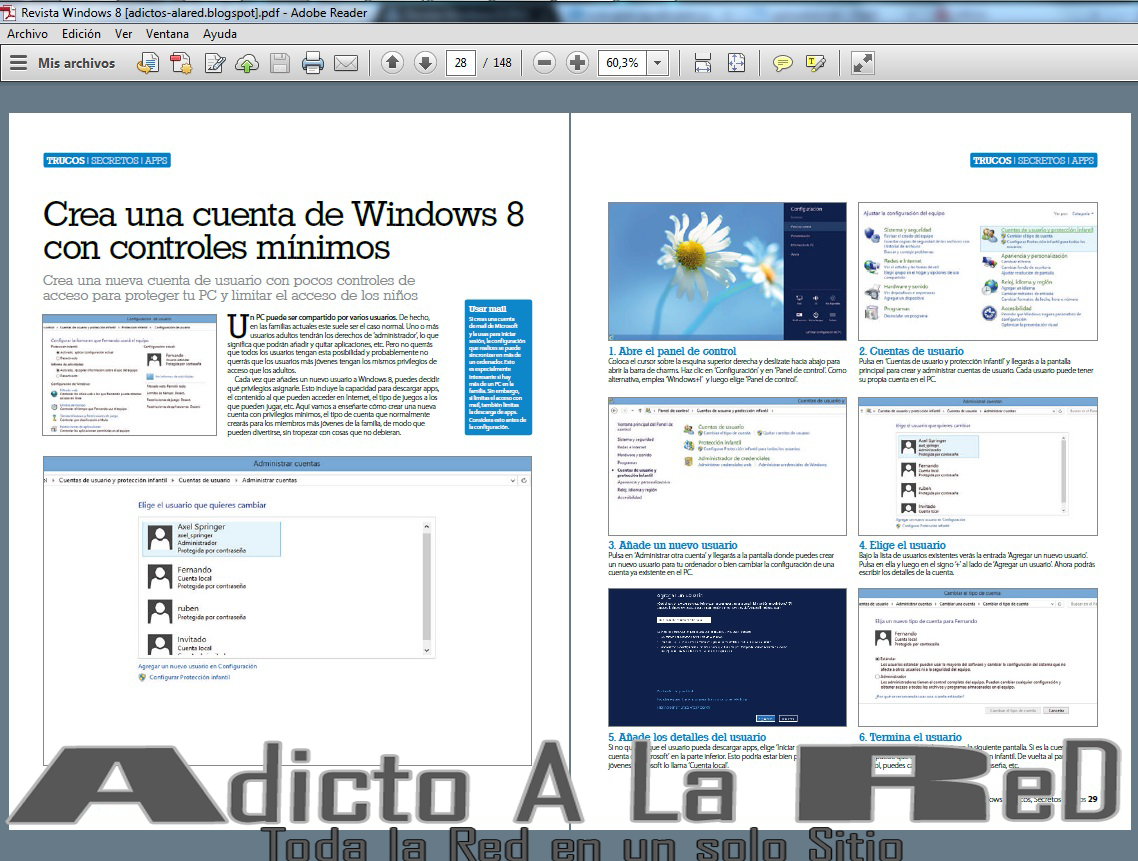This screenshot has width=1138, height=861.
Task: Click the dark blue add user screenshot
Action: [727, 657]
